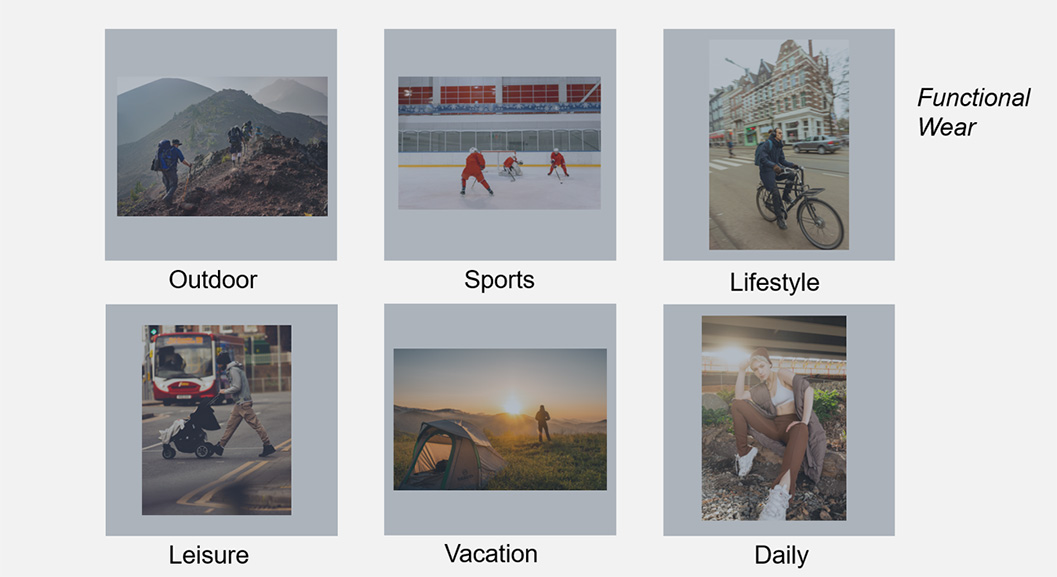Click the Daily caption text
The width and height of the screenshot is (1057, 577).
pos(781,556)
